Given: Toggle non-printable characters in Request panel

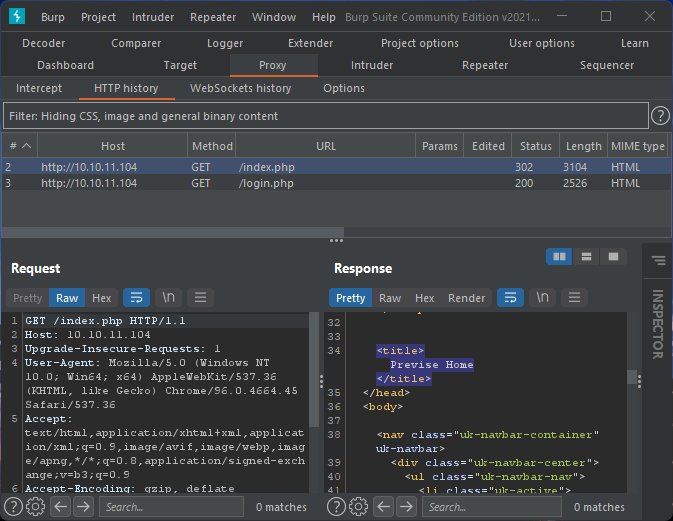Looking at the screenshot, I should 168,298.
